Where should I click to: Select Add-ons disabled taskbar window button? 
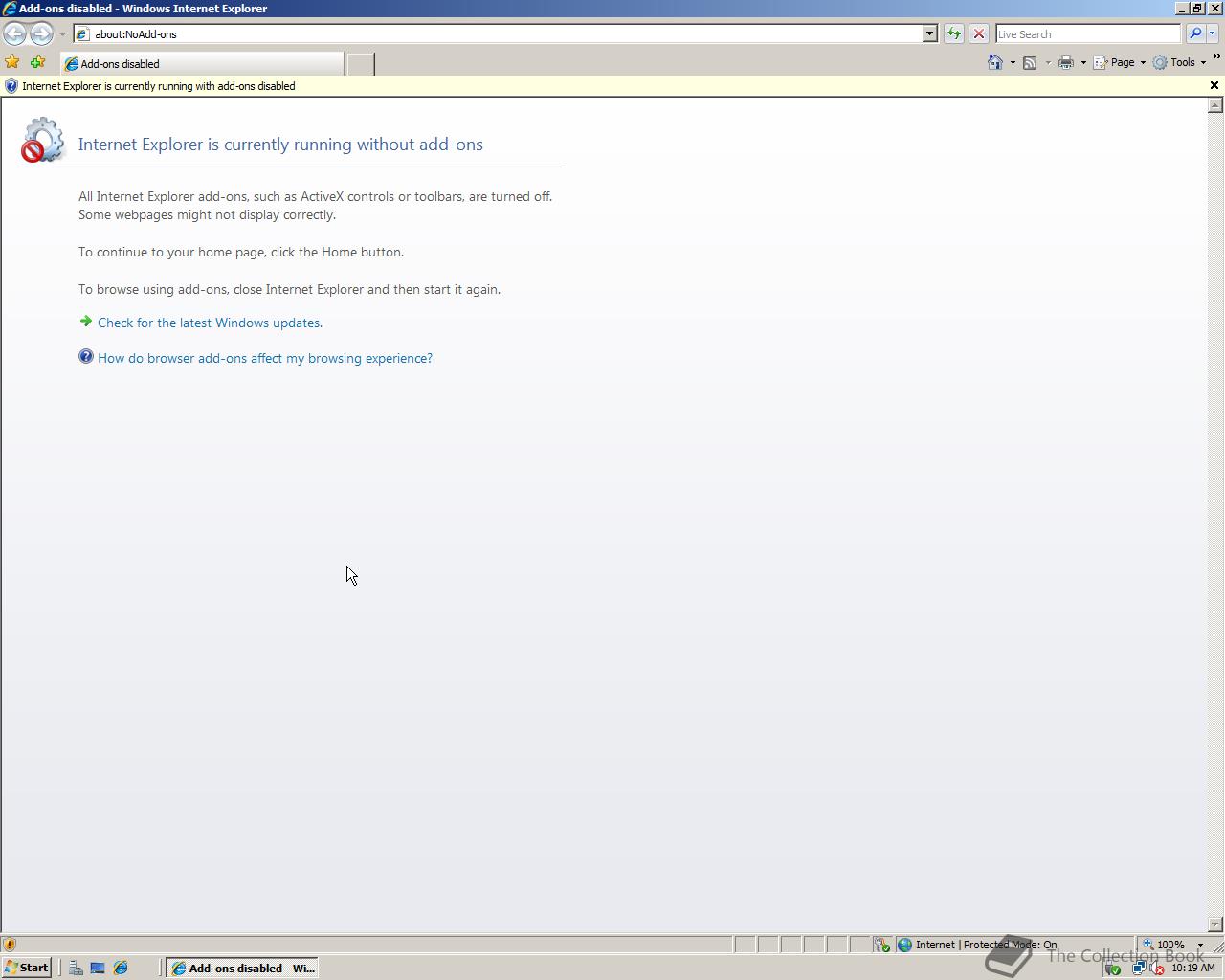pyautogui.click(x=243, y=968)
